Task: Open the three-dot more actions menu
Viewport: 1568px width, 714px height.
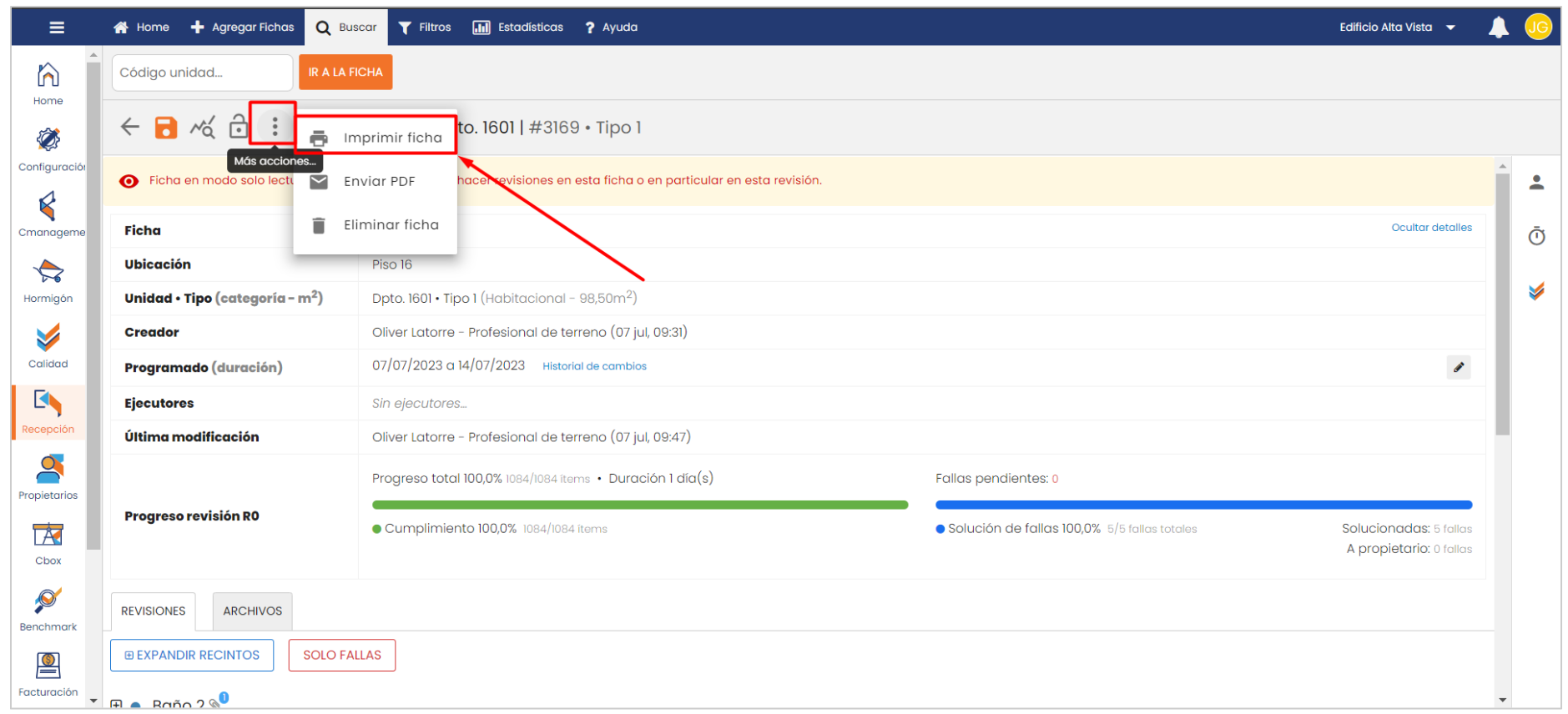Action: 275,127
